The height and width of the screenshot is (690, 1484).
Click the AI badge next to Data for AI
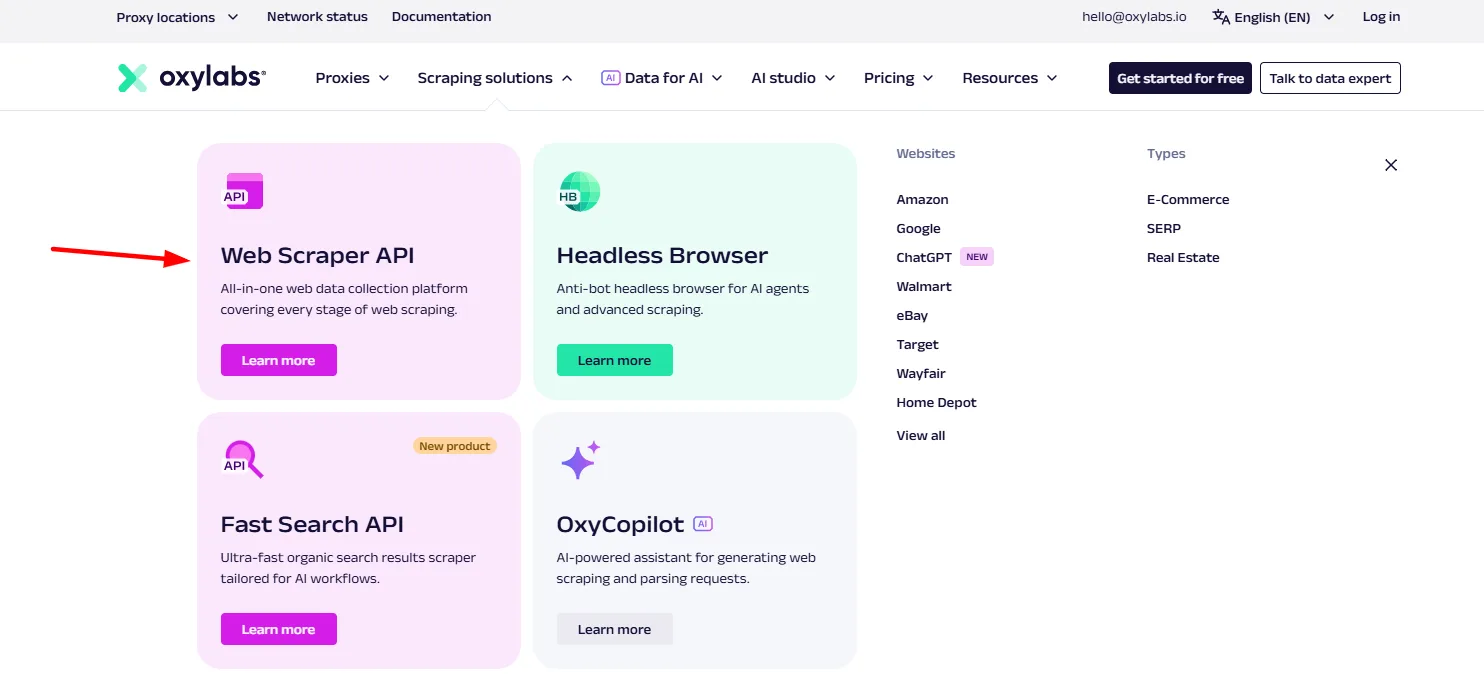coord(610,76)
